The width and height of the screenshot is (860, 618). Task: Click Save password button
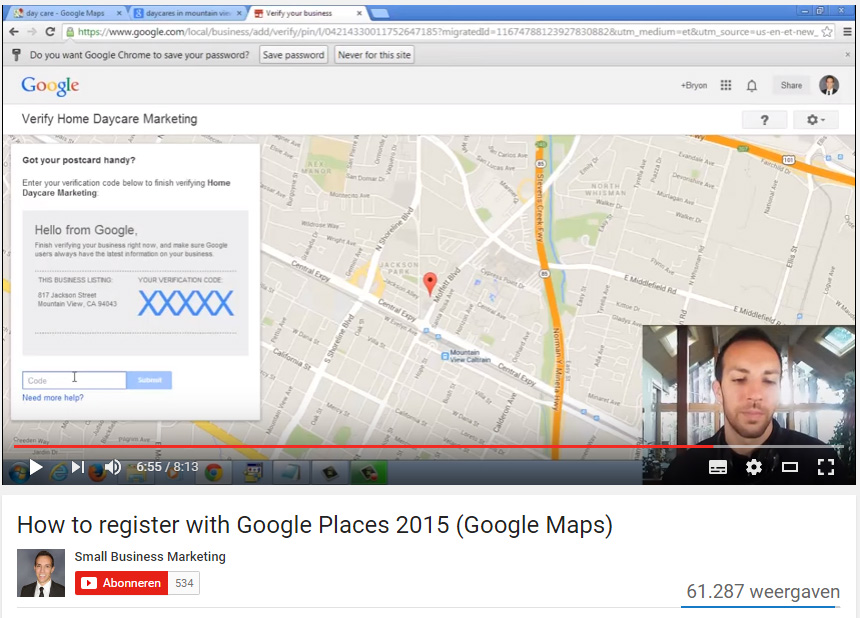[293, 55]
